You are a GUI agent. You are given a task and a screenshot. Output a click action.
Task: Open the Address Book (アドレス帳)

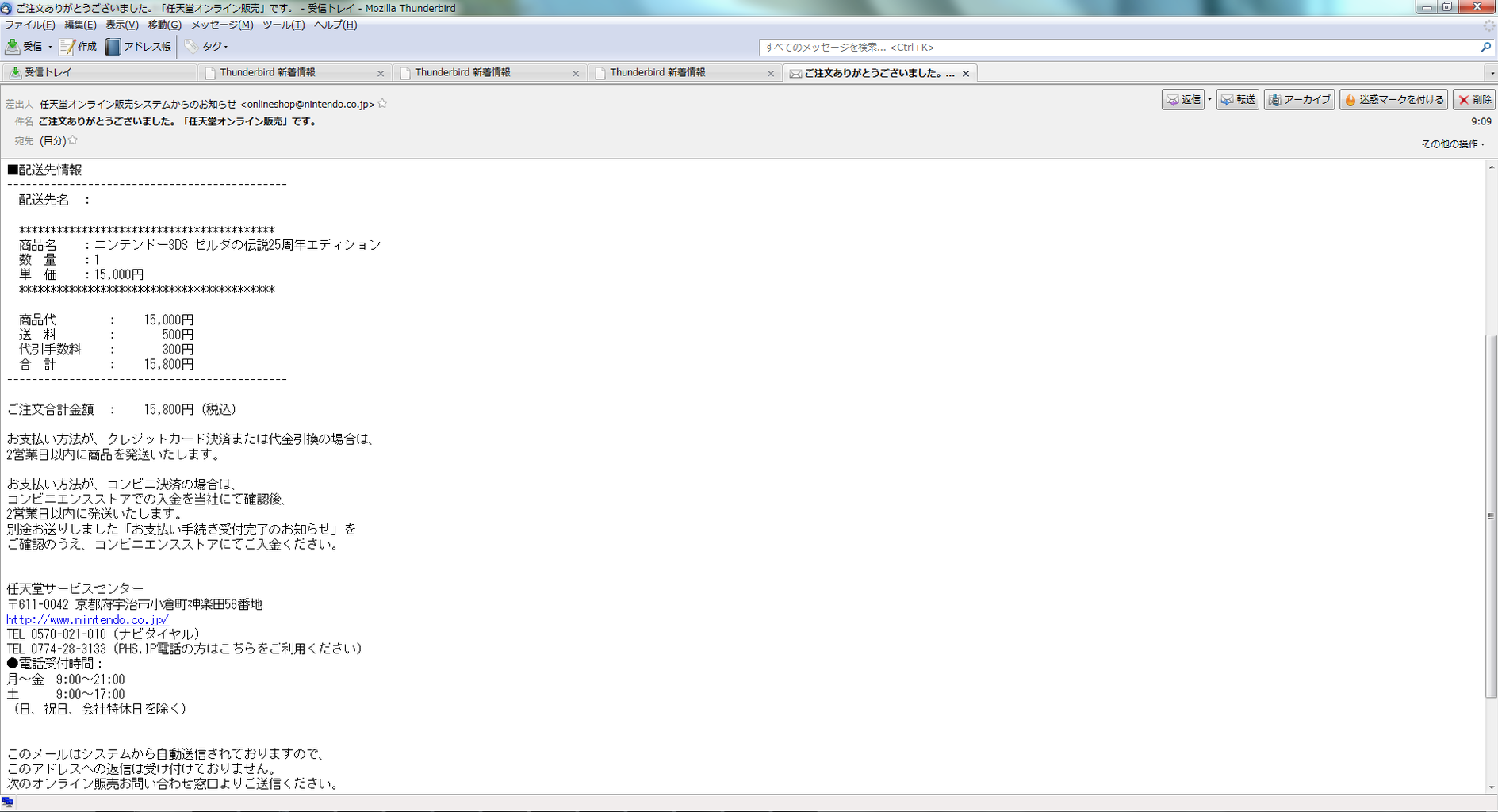pos(138,47)
